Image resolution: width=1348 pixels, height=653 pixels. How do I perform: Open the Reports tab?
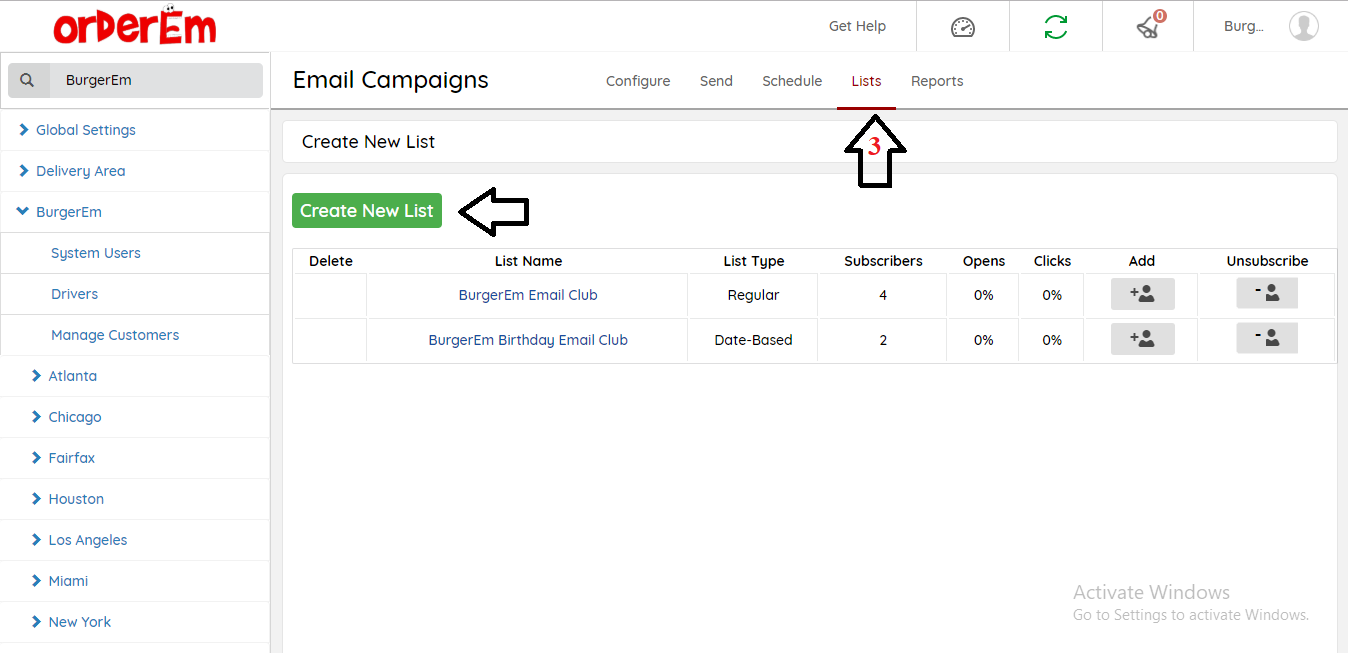pyautogui.click(x=937, y=81)
